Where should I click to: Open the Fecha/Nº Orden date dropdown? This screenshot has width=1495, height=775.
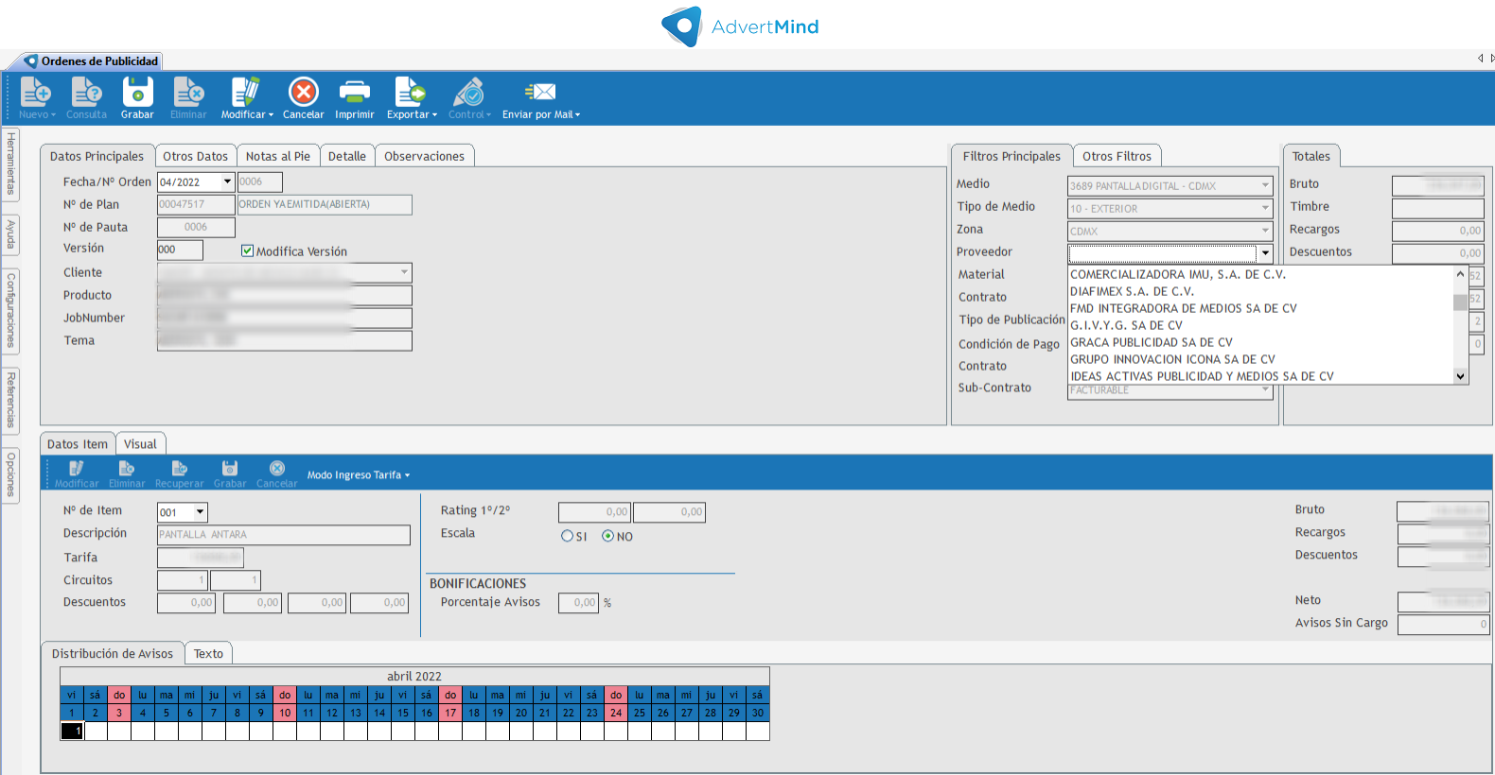(228, 182)
